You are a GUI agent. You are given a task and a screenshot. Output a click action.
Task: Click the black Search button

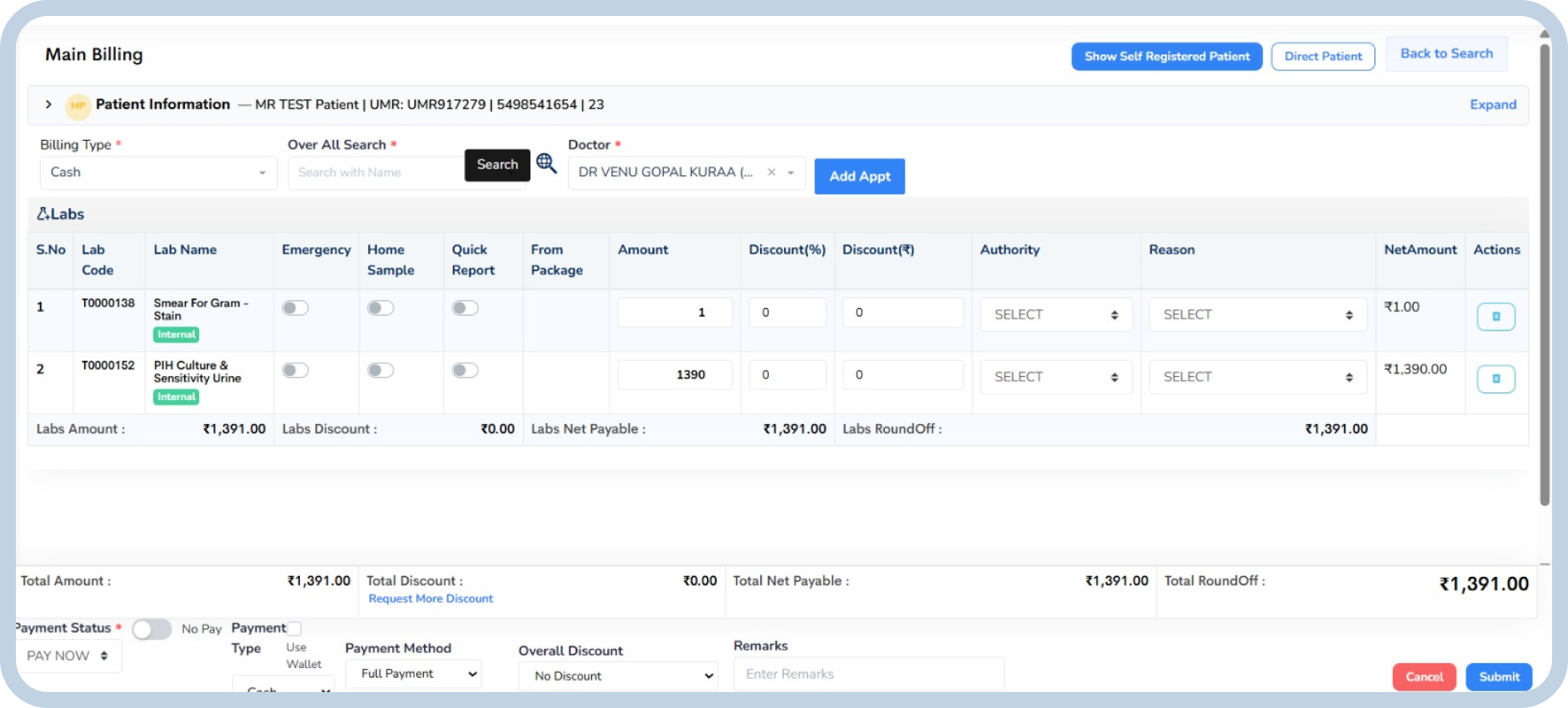(497, 165)
